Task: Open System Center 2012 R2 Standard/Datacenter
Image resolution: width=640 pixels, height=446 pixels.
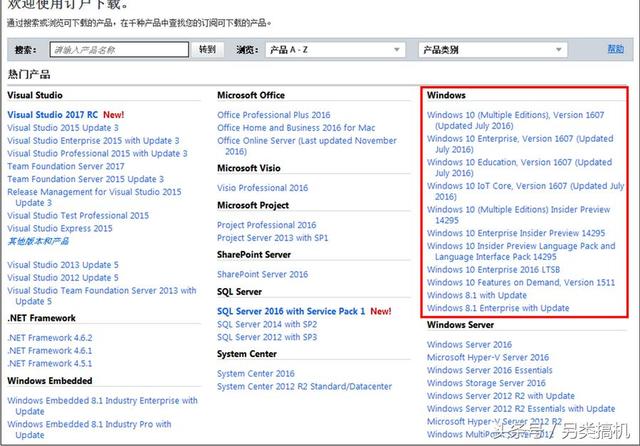Action: click(304, 386)
